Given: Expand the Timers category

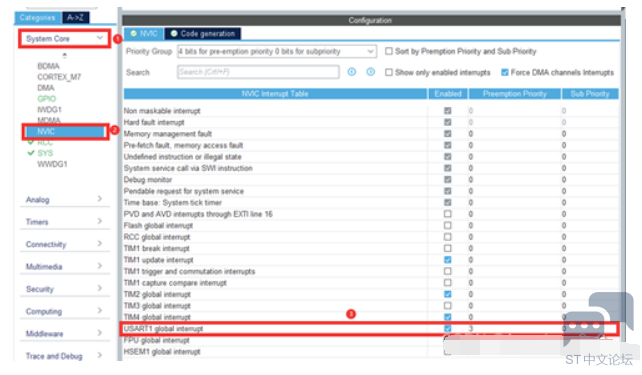Looking at the screenshot, I should pyautogui.click(x=64, y=222).
